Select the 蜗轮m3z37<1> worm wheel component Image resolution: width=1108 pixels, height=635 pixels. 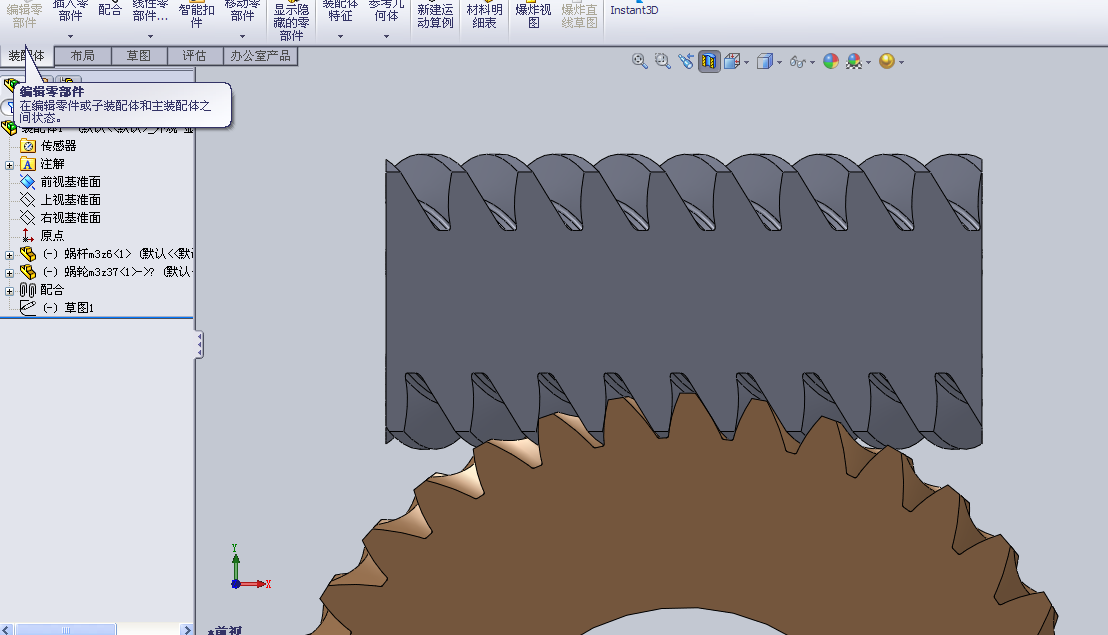click(x=106, y=271)
